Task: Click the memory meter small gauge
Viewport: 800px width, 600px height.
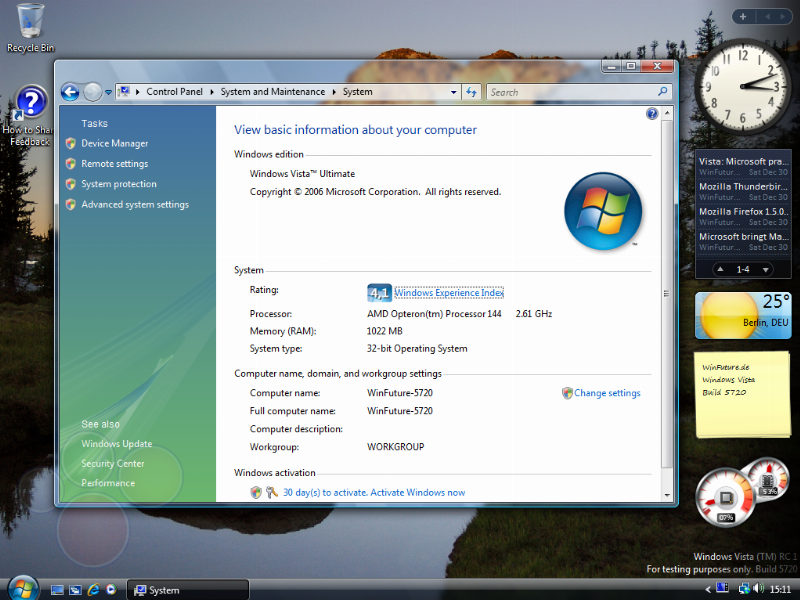Action: coord(766,480)
